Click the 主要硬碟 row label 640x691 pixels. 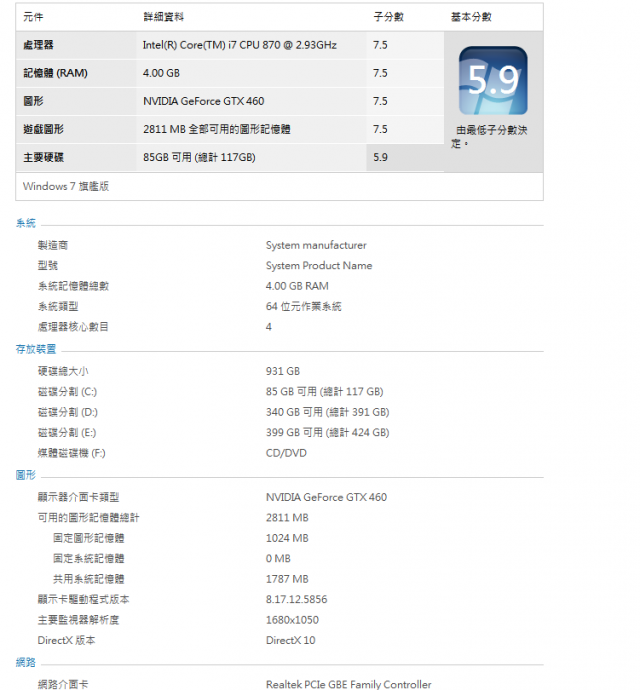point(43,157)
